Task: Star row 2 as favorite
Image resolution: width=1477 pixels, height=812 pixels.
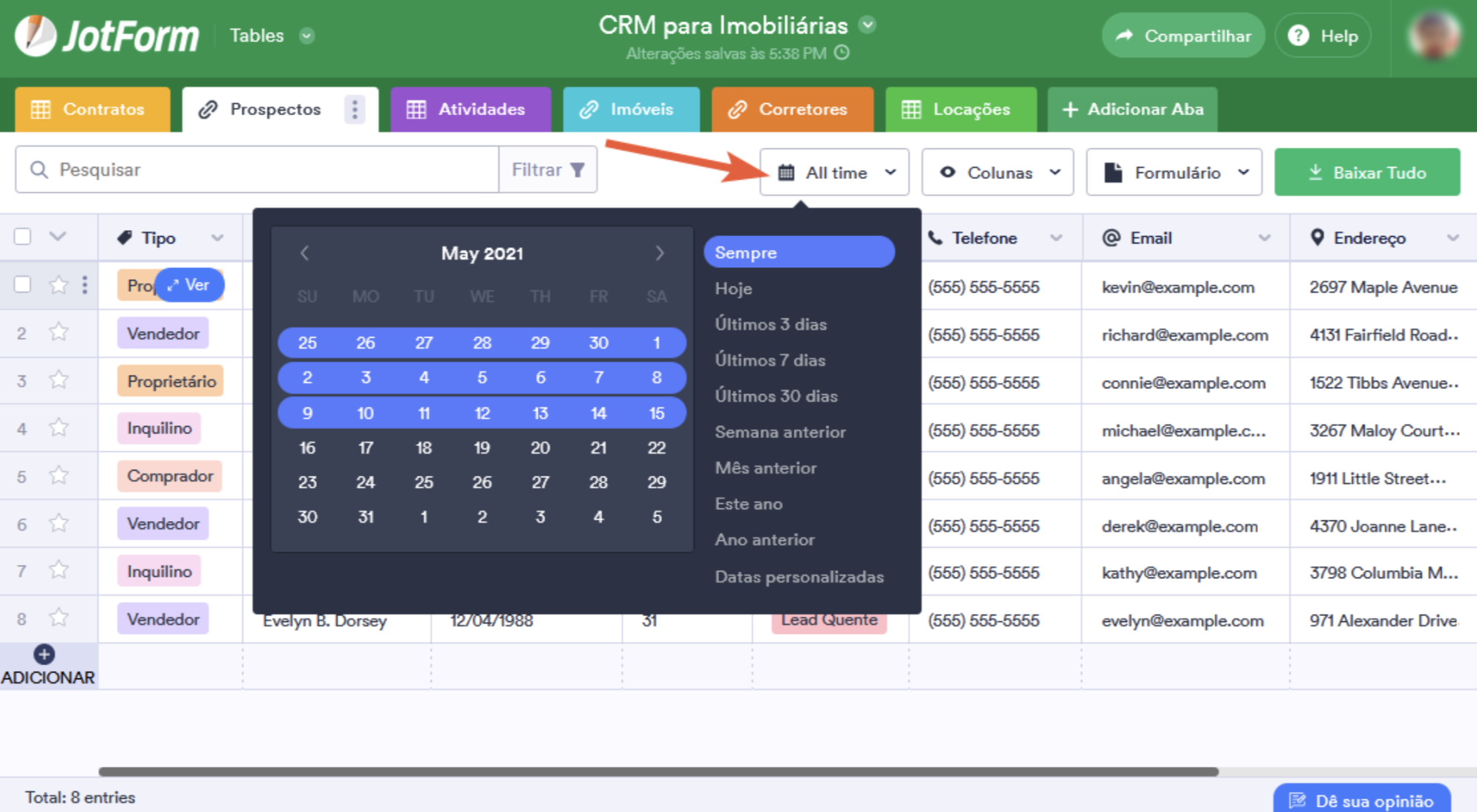Action: (x=59, y=333)
